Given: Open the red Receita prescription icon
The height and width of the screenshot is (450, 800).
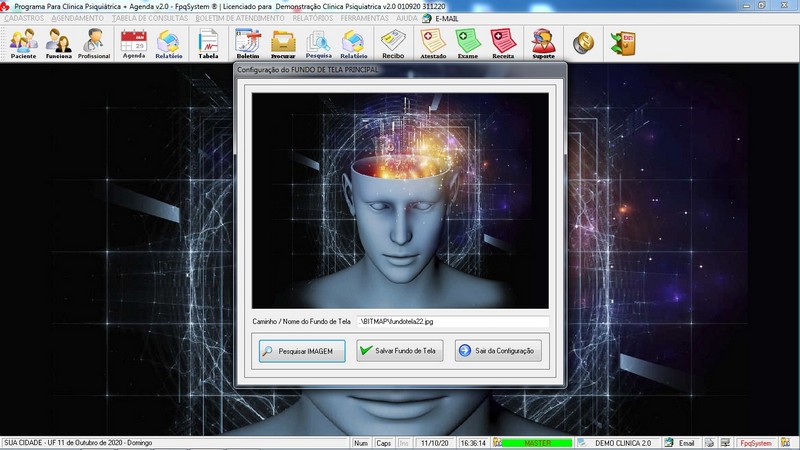Looking at the screenshot, I should [503, 44].
